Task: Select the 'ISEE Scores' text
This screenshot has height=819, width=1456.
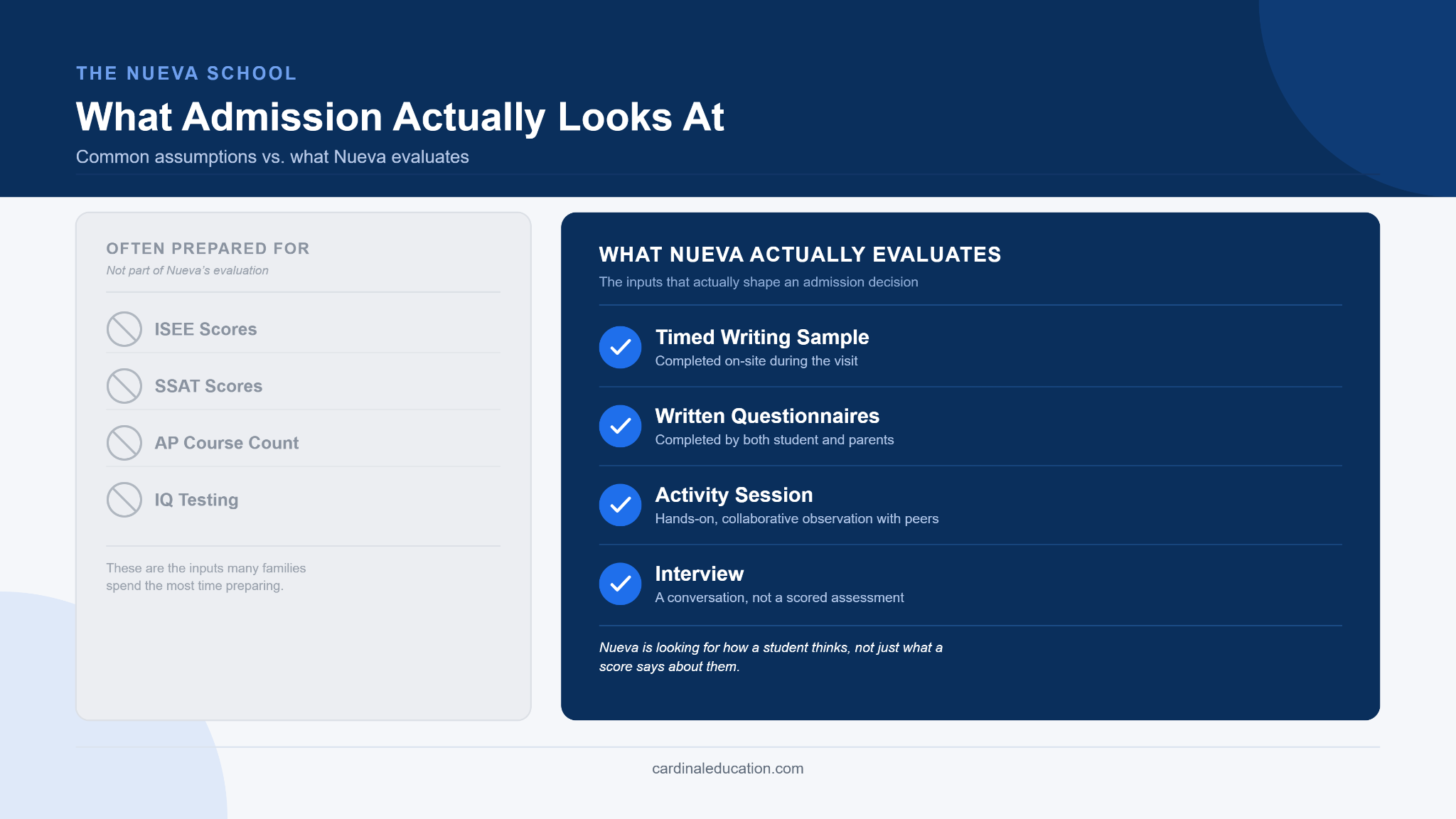Action: click(x=205, y=329)
